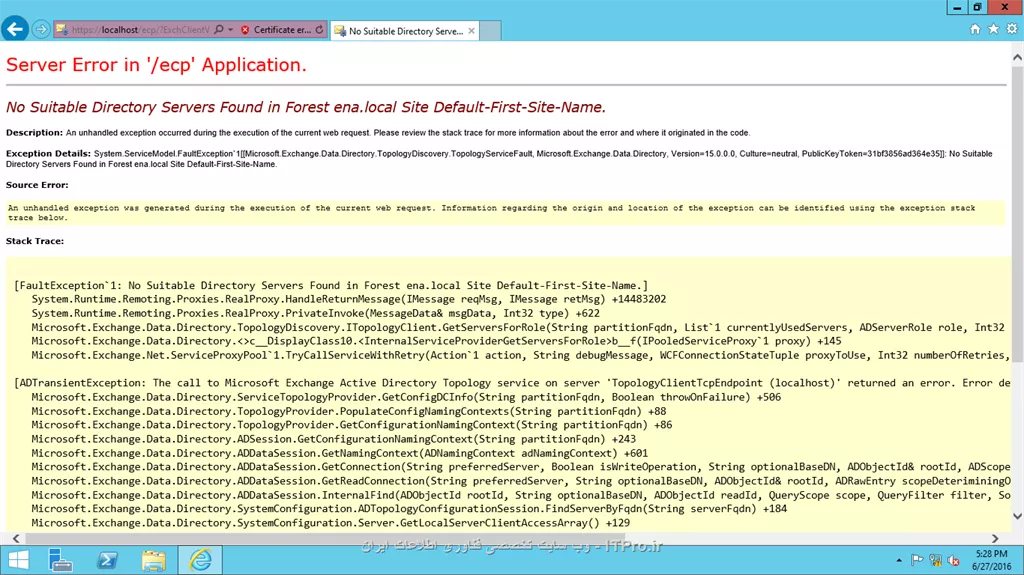Go back with the browser Back arrow
Image resolution: width=1024 pixels, height=575 pixels.
pyautogui.click(x=14, y=29)
